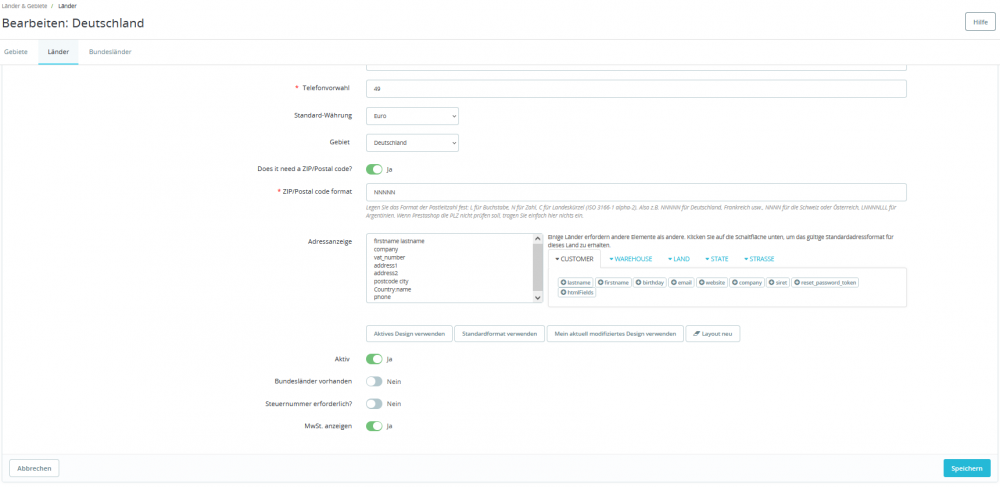Click Mein aktuell modifiziertes Design verwenden

click(x=615, y=333)
